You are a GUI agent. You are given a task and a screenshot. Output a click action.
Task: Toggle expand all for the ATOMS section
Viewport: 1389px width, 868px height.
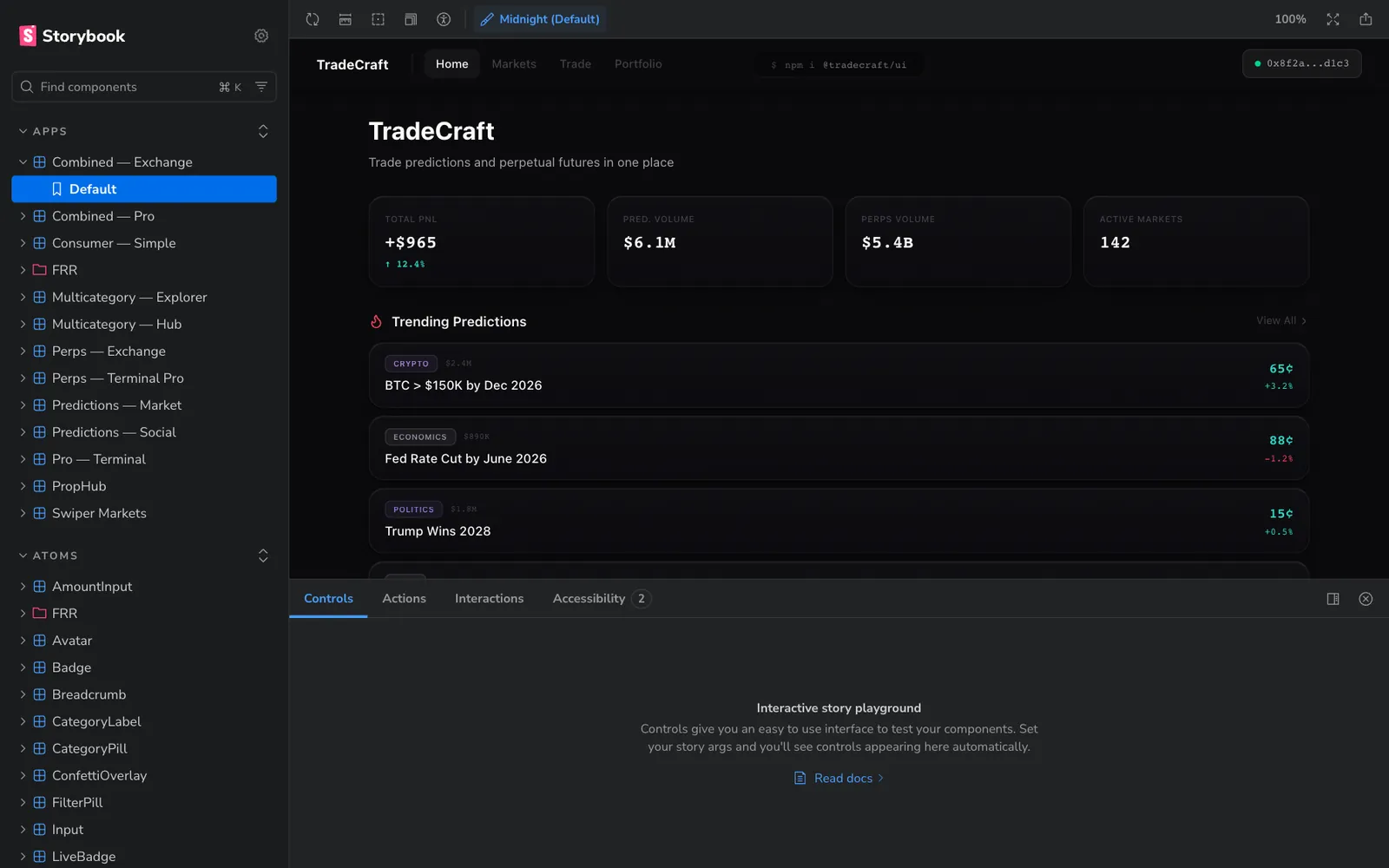click(x=263, y=556)
